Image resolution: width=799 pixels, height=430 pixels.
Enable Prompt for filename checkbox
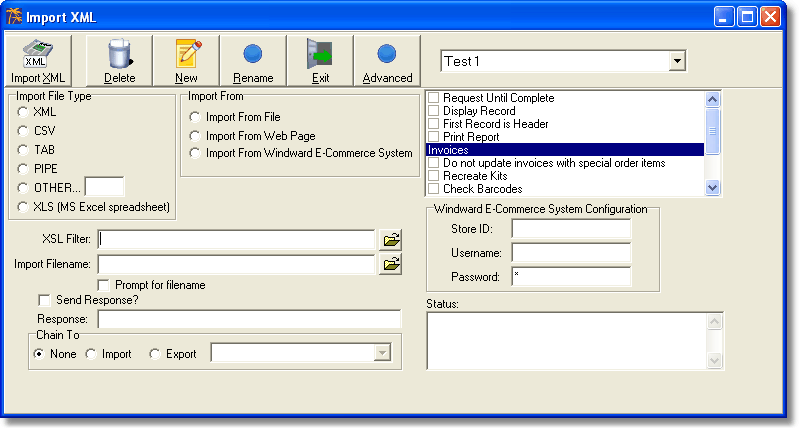(x=103, y=285)
